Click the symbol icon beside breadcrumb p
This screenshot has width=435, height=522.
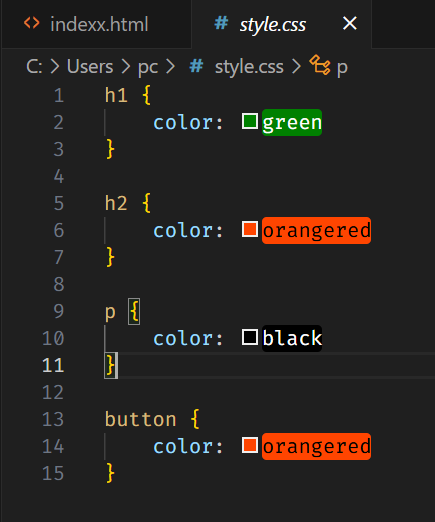point(320,65)
